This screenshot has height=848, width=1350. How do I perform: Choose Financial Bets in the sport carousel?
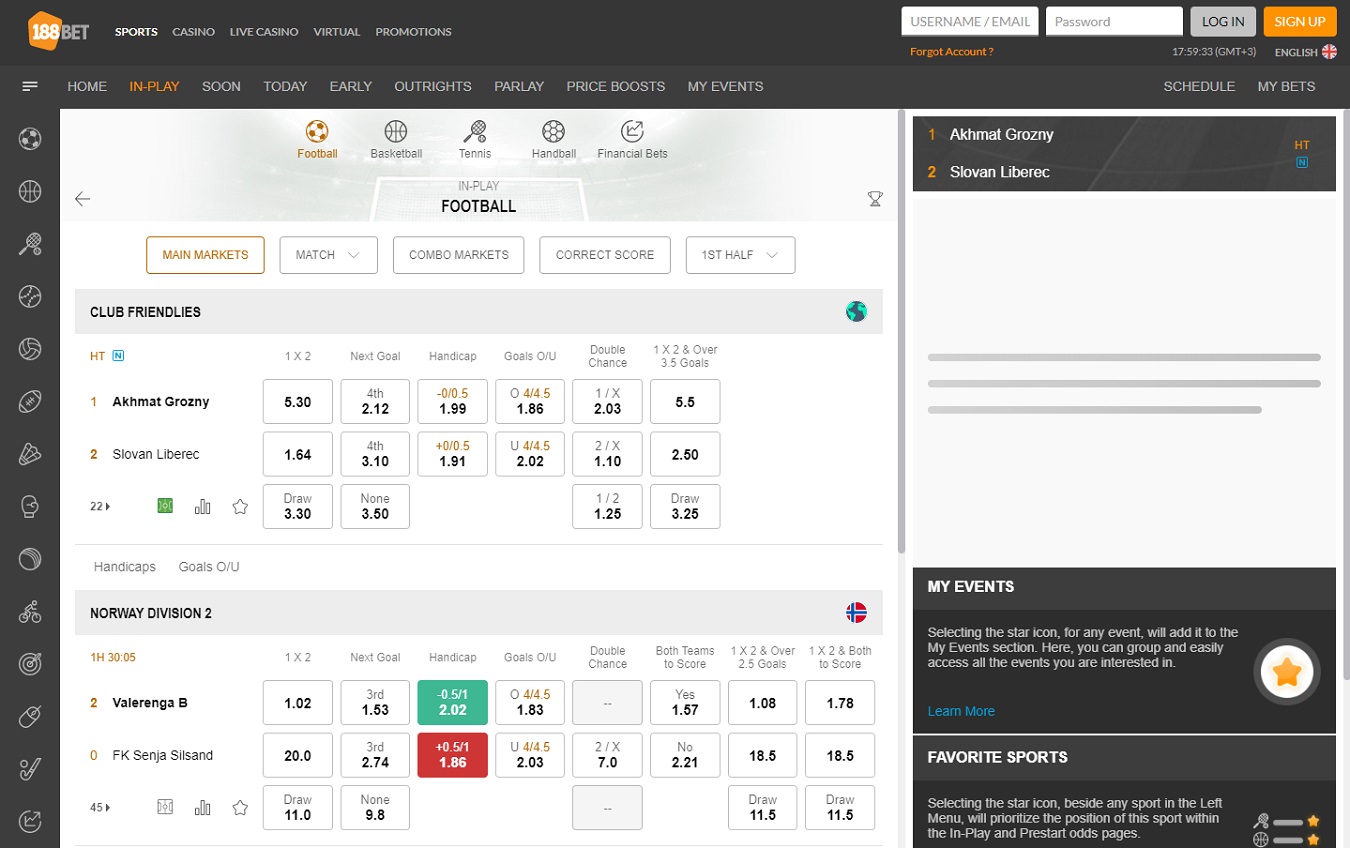[632, 139]
